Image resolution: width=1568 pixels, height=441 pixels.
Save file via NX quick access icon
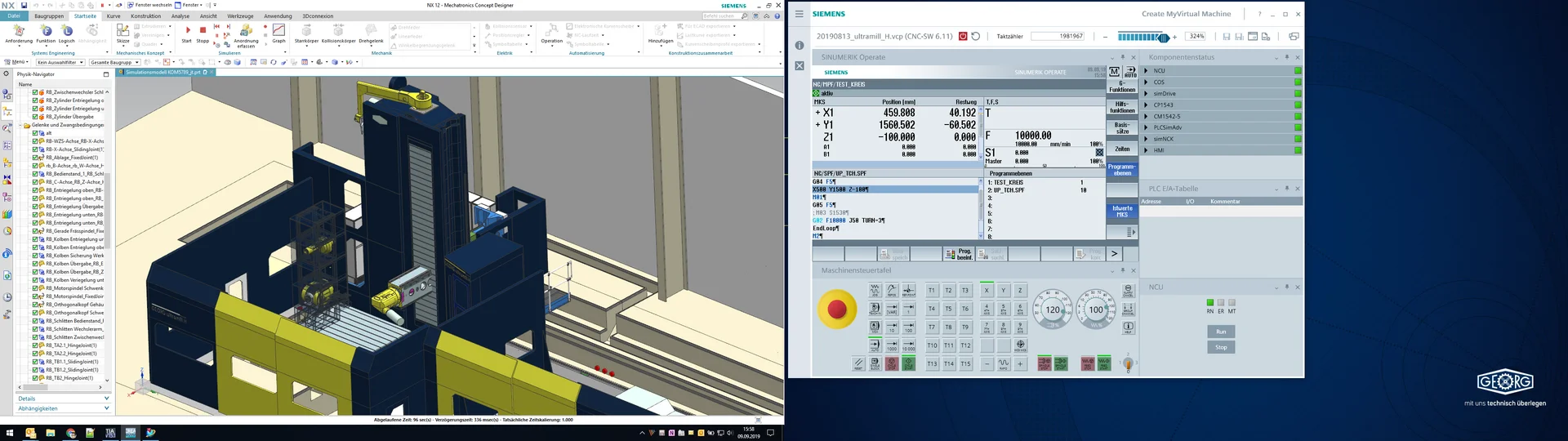[x=24, y=5]
